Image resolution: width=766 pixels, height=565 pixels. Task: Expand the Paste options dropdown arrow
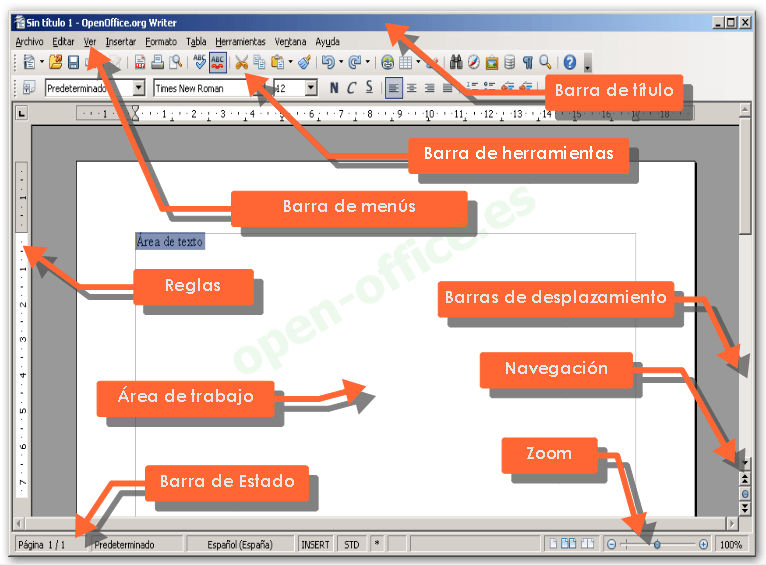click(x=291, y=62)
